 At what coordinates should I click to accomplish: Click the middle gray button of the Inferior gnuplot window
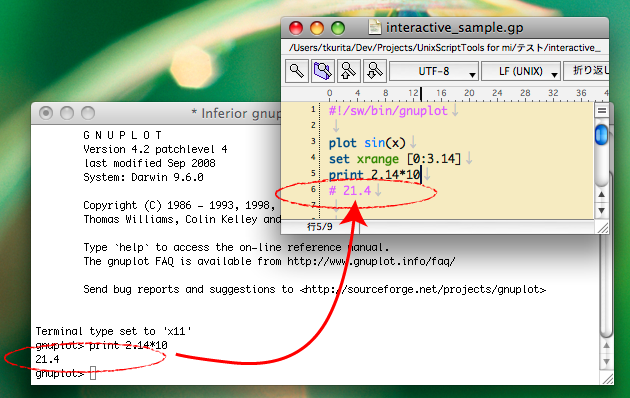pos(67,113)
